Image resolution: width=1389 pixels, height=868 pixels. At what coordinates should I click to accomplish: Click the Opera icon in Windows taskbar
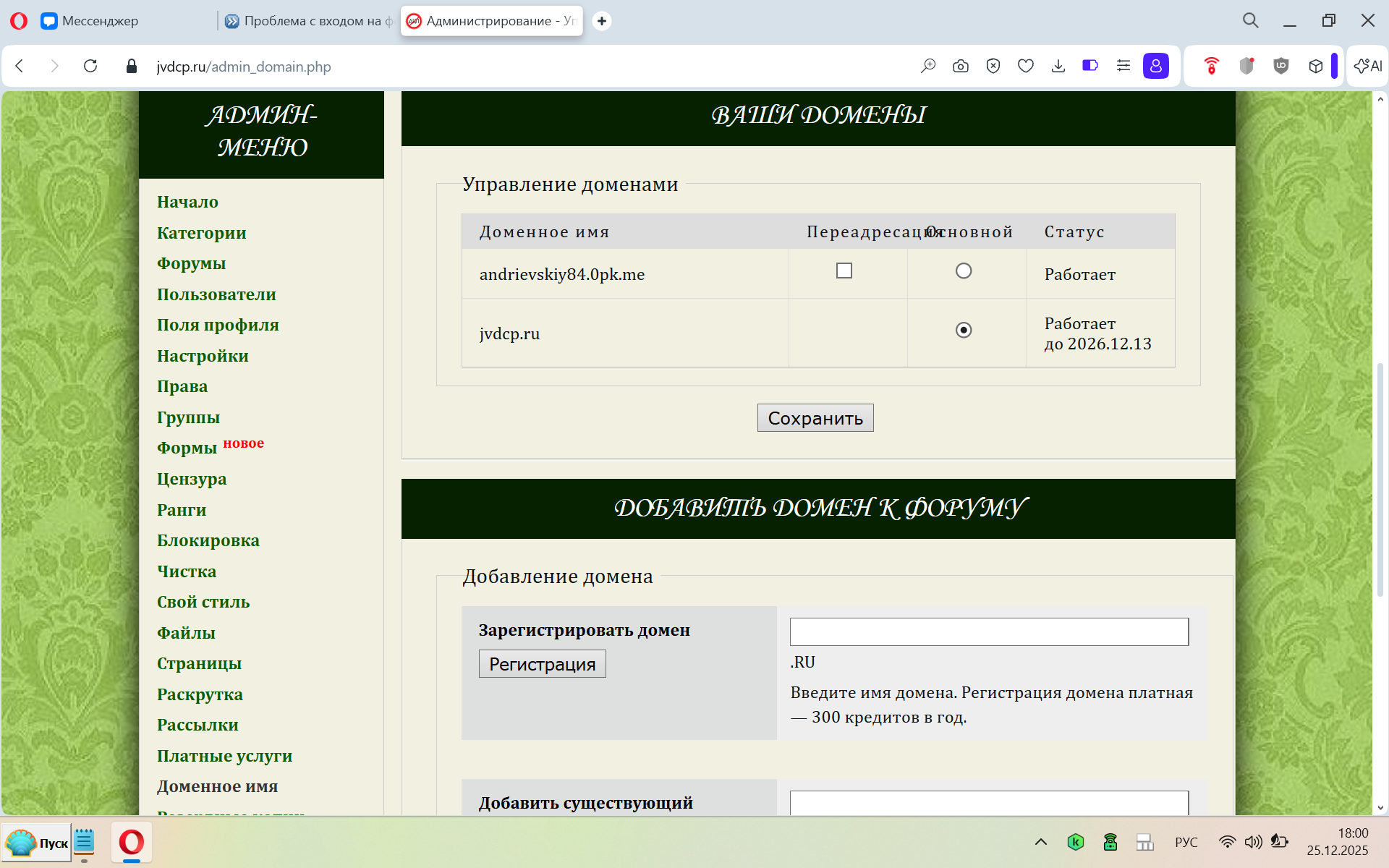(x=132, y=842)
